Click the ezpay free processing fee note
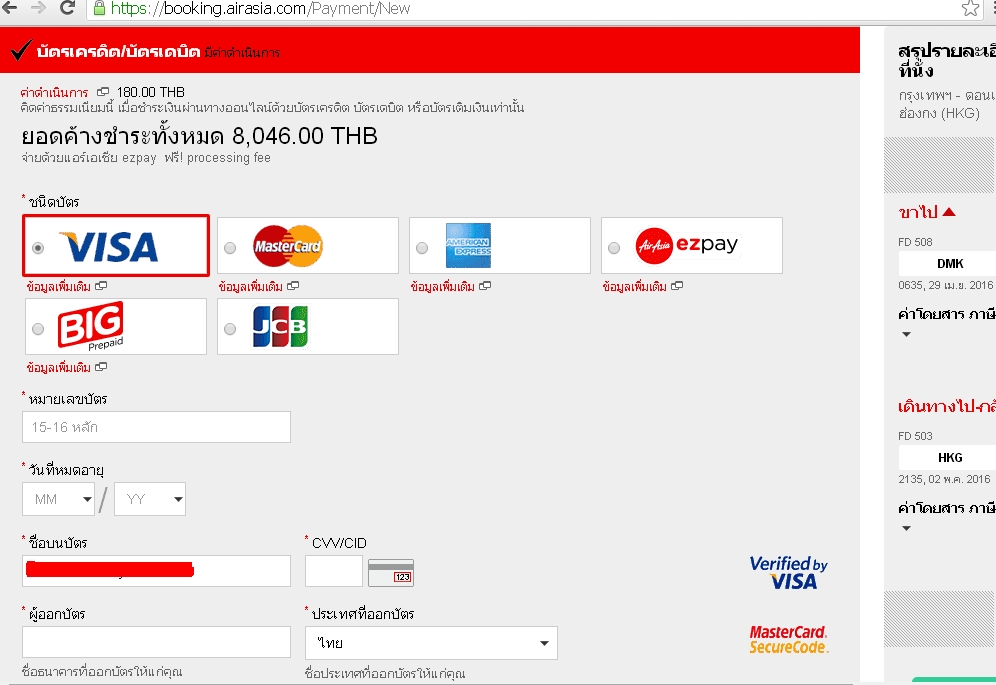 tap(146, 158)
